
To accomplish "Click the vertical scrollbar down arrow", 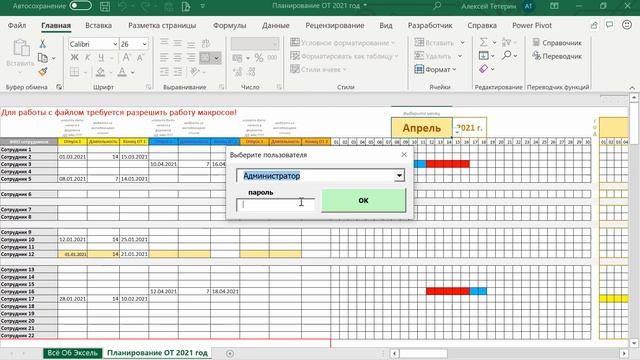I will click(634, 343).
